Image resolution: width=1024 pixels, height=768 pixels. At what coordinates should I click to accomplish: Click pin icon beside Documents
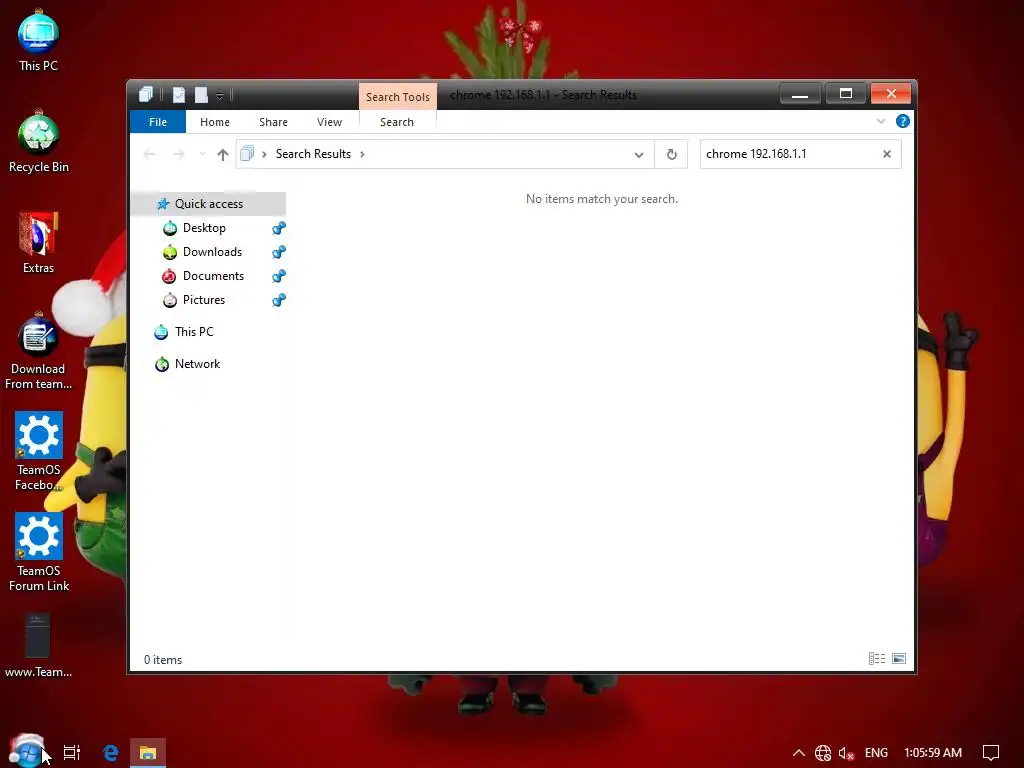(x=279, y=276)
